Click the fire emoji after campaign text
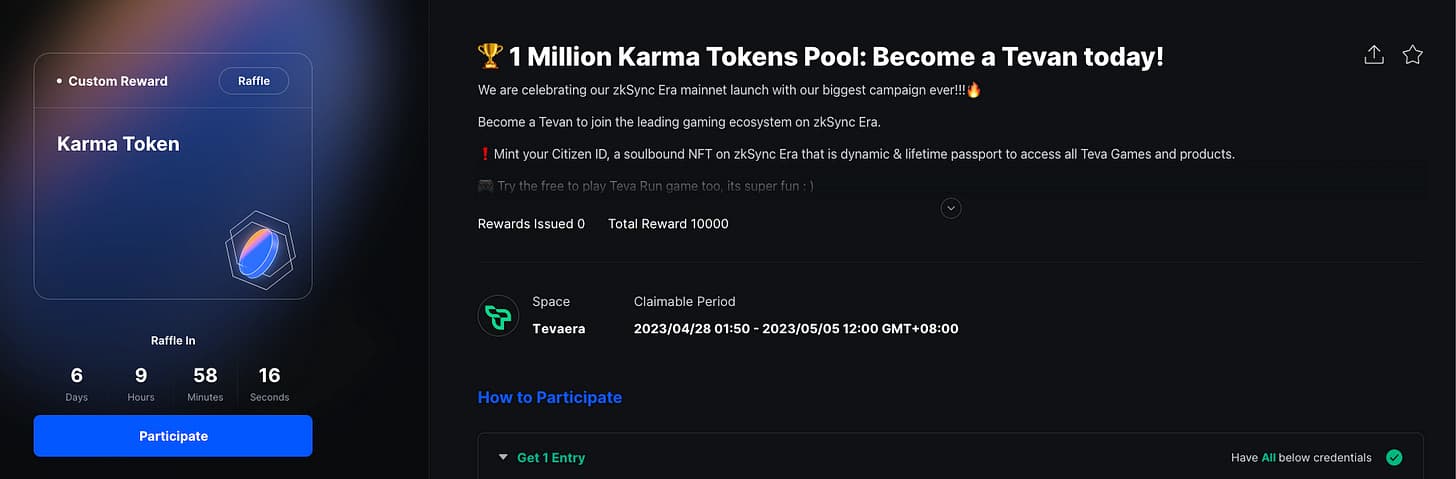The width and height of the screenshot is (1456, 479). click(x=974, y=90)
